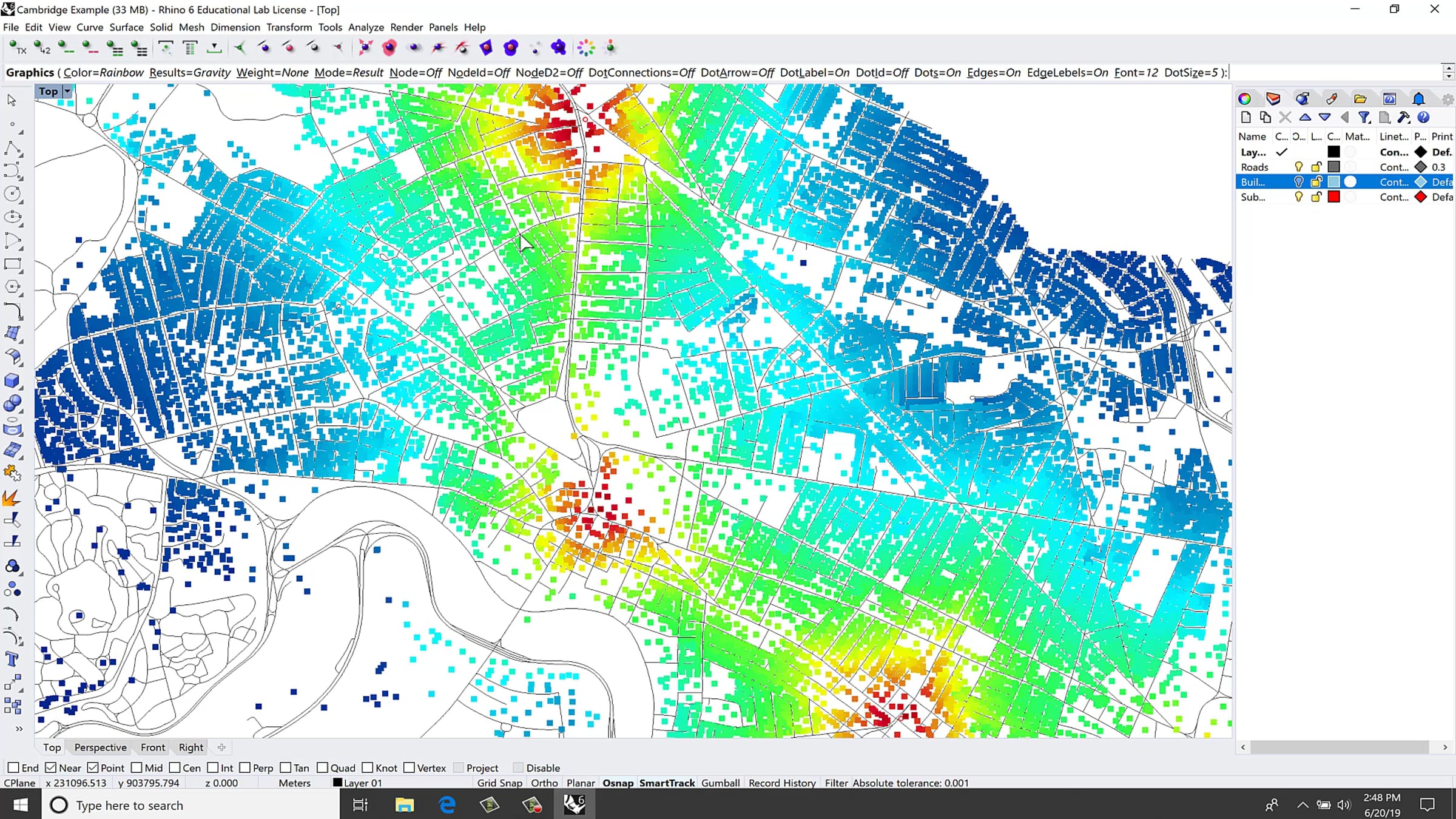Screen dimensions: 1456x819
Task: Toggle Gumball in status bar
Action: (x=720, y=783)
